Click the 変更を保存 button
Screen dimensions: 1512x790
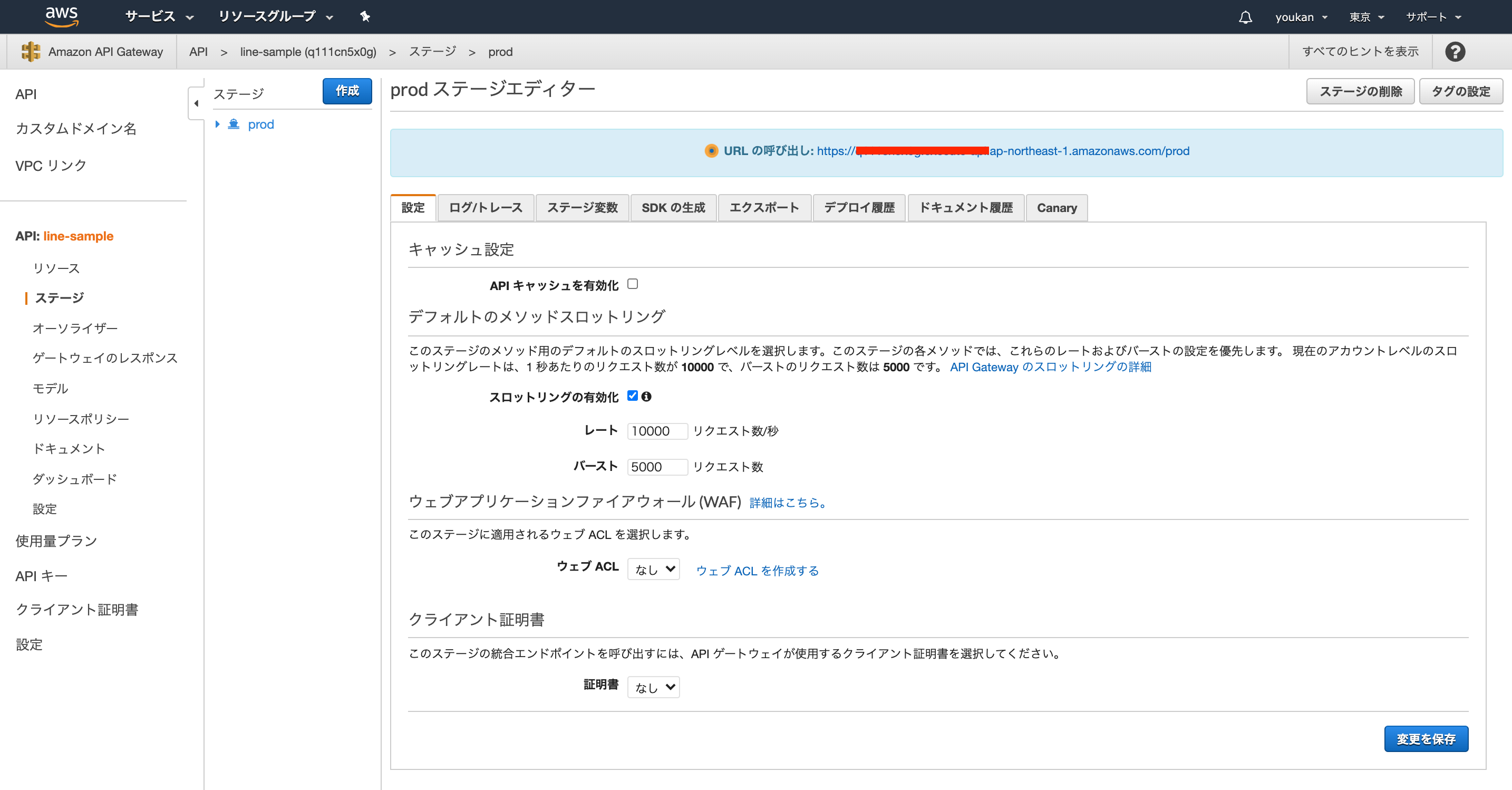tap(1425, 739)
